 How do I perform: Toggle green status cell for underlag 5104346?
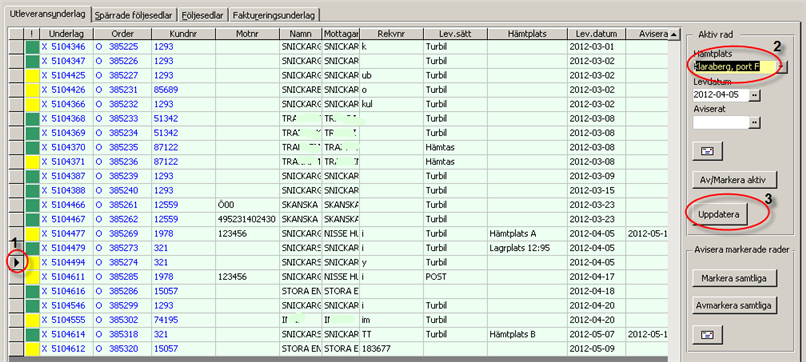[32, 47]
